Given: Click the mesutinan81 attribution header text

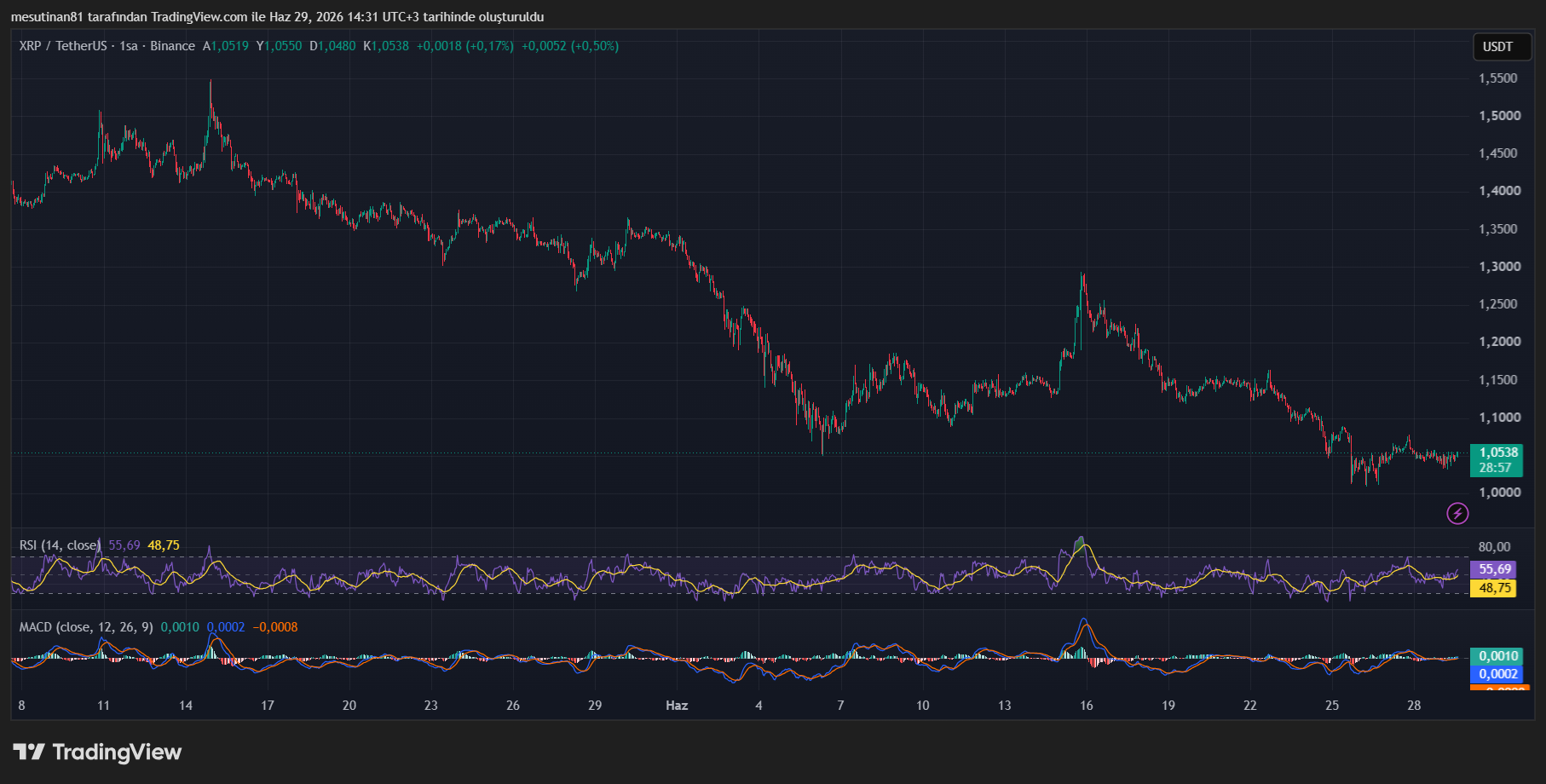Looking at the screenshot, I should pos(277,17).
